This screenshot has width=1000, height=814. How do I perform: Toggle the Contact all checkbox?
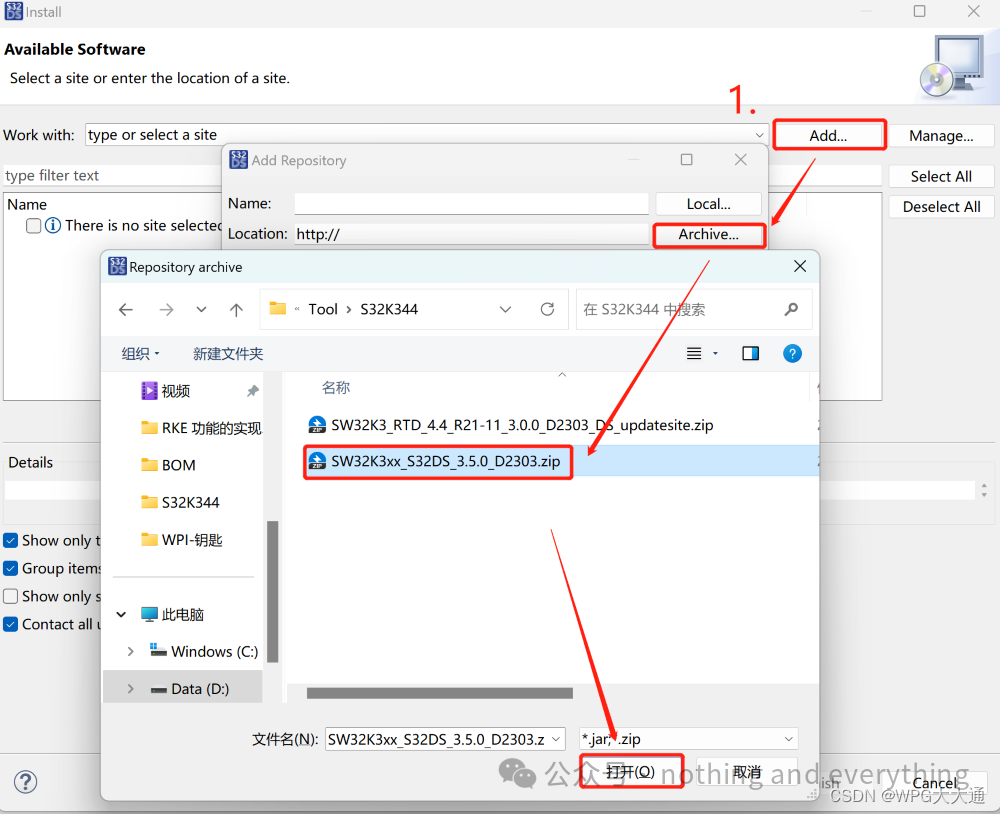(11, 624)
